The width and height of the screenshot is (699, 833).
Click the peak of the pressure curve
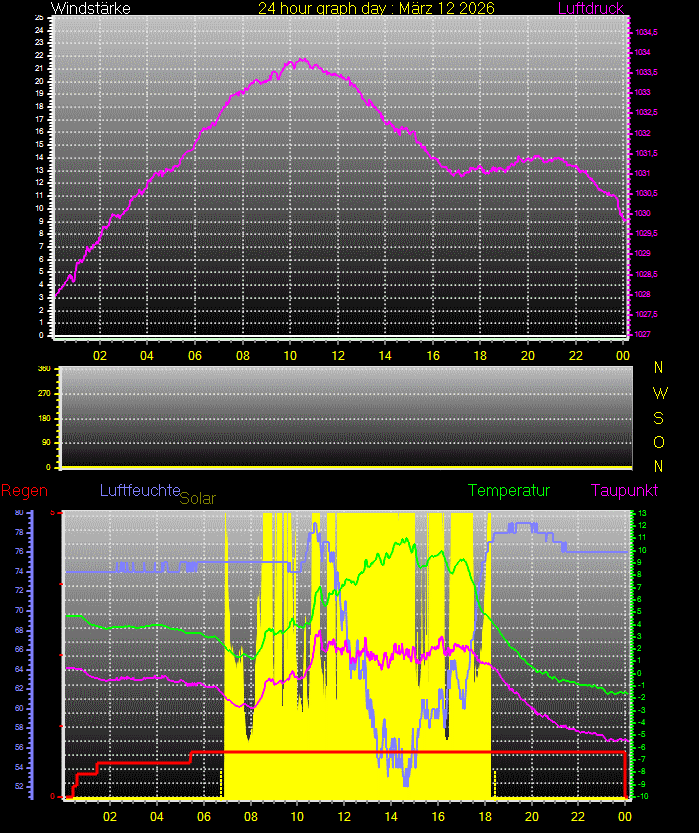302,60
